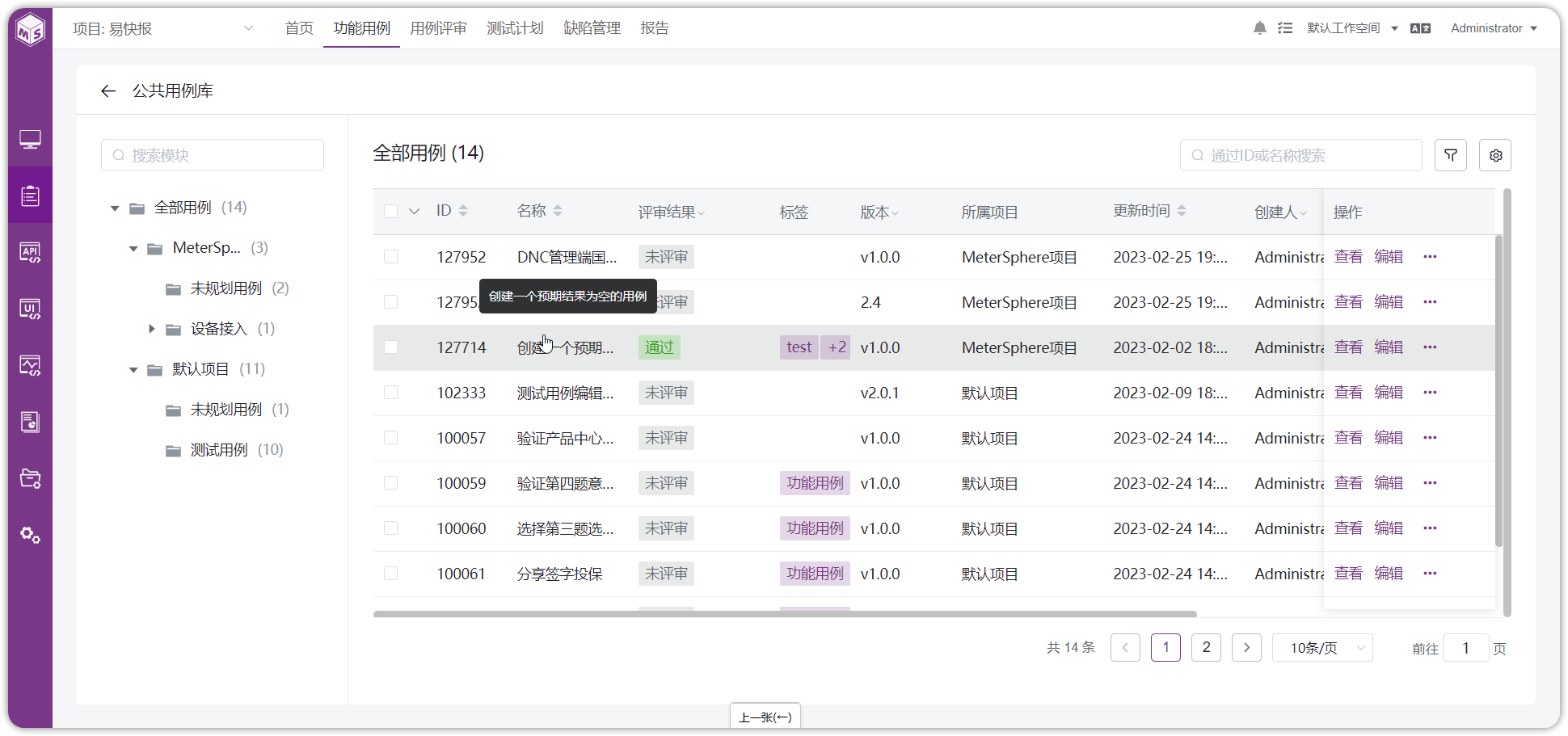Image resolution: width=1568 pixels, height=736 pixels.
Task: Open the 项目: 易快报 project dropdown
Action: [x=163, y=29]
